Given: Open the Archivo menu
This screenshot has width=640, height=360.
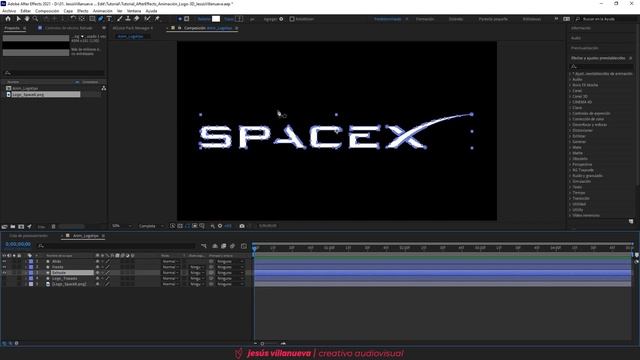Looking at the screenshot, I should point(9,11).
